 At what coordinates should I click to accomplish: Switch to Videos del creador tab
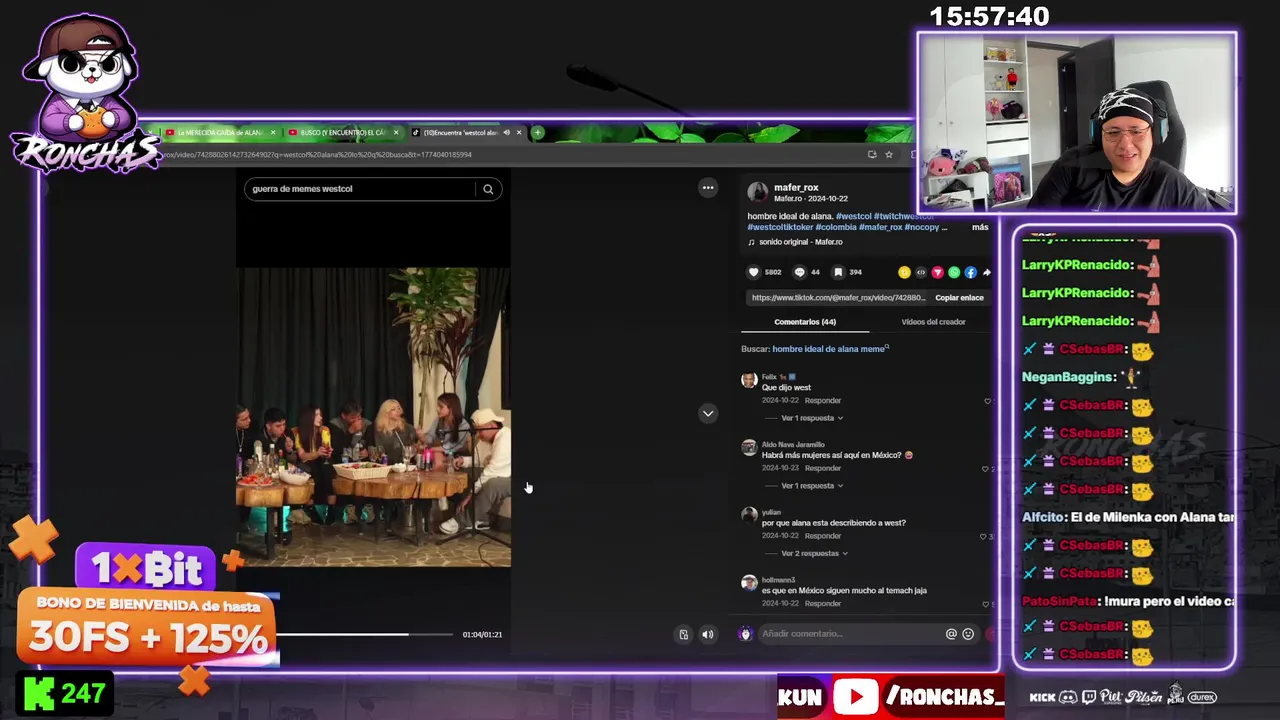coord(933,322)
